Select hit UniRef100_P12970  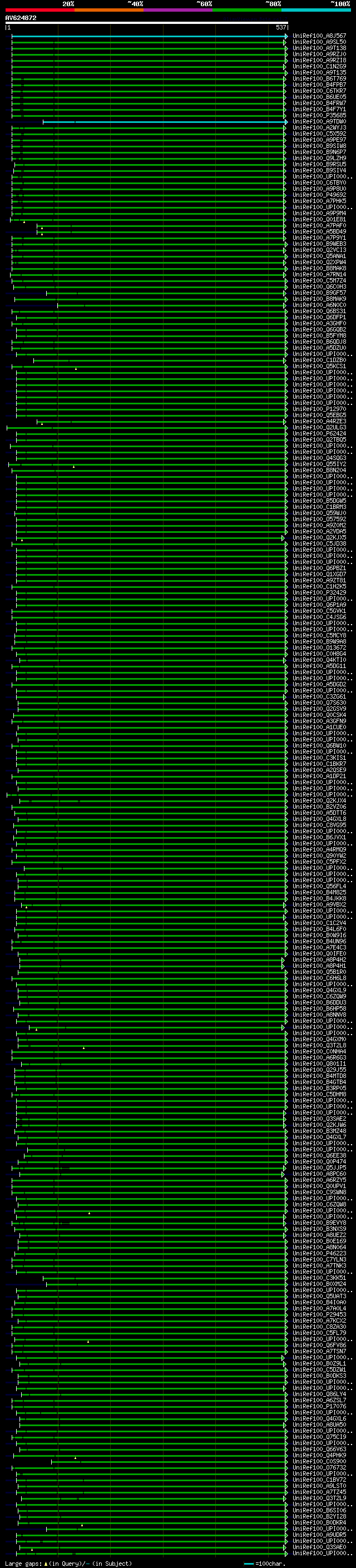319,409
